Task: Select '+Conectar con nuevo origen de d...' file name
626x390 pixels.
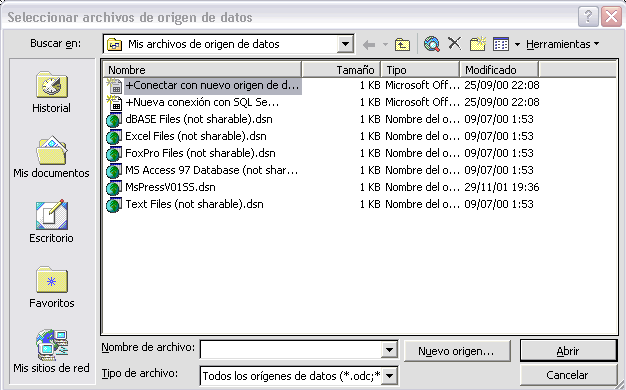Action: point(212,85)
